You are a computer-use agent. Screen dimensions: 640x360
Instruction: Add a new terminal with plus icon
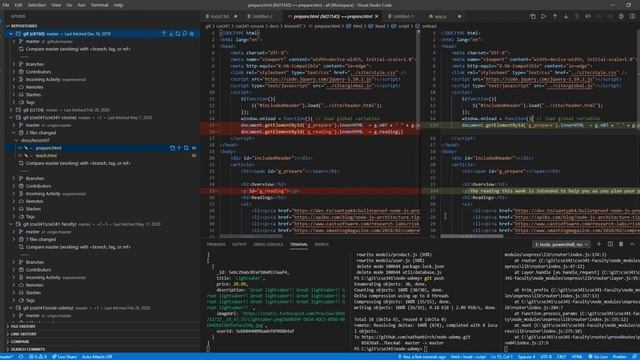coord(599,244)
